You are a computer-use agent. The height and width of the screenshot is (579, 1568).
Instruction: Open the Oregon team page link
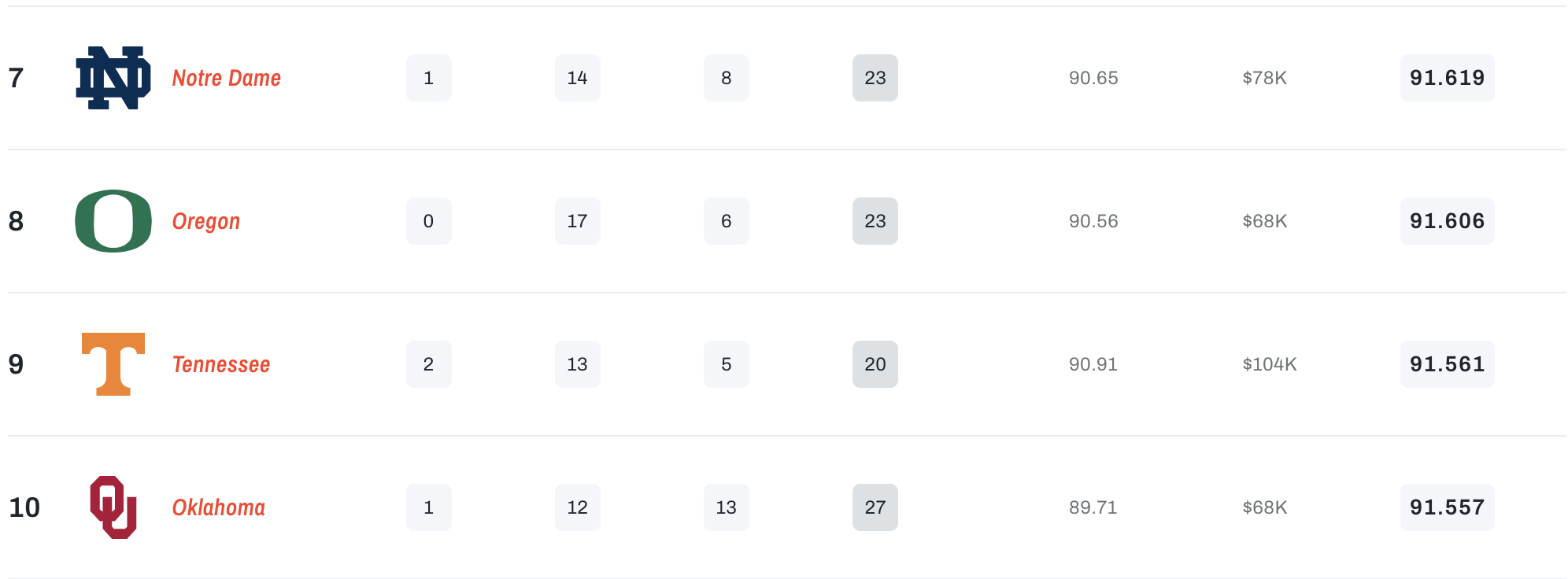[206, 221]
